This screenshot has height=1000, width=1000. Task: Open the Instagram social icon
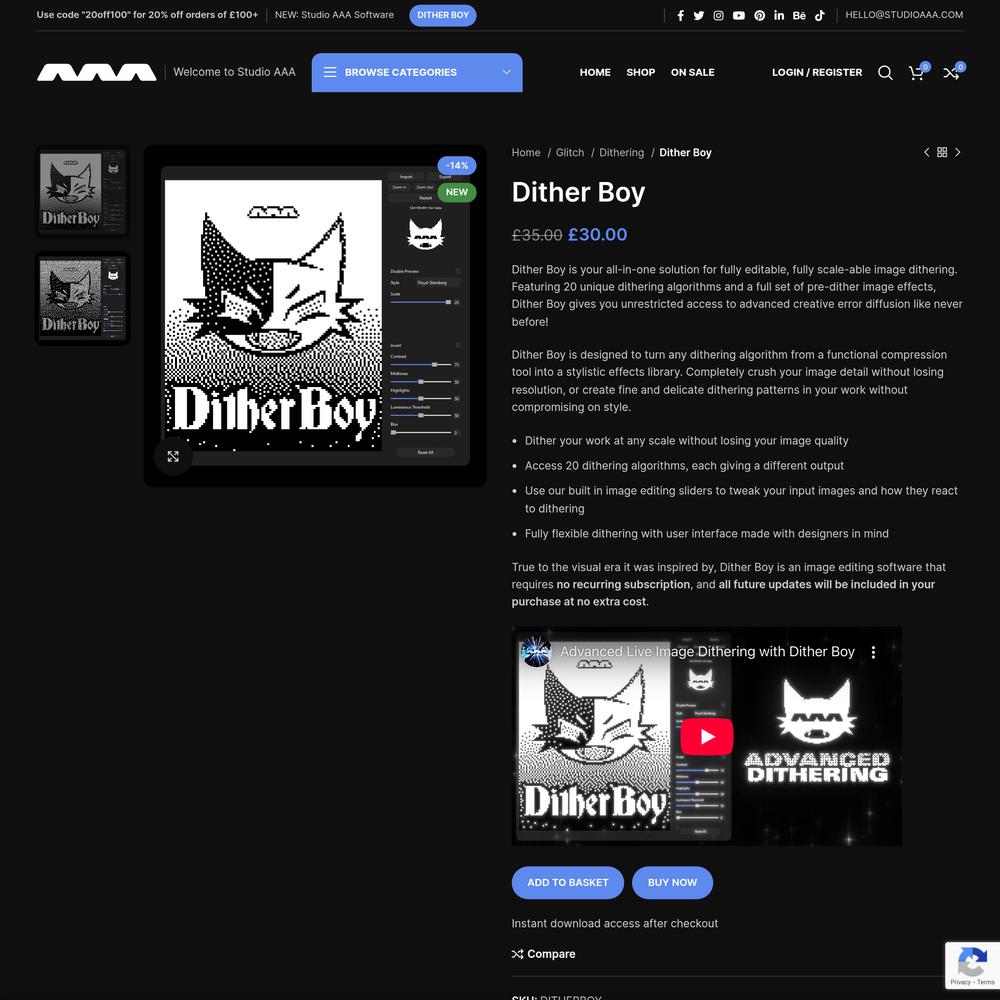[x=719, y=15]
